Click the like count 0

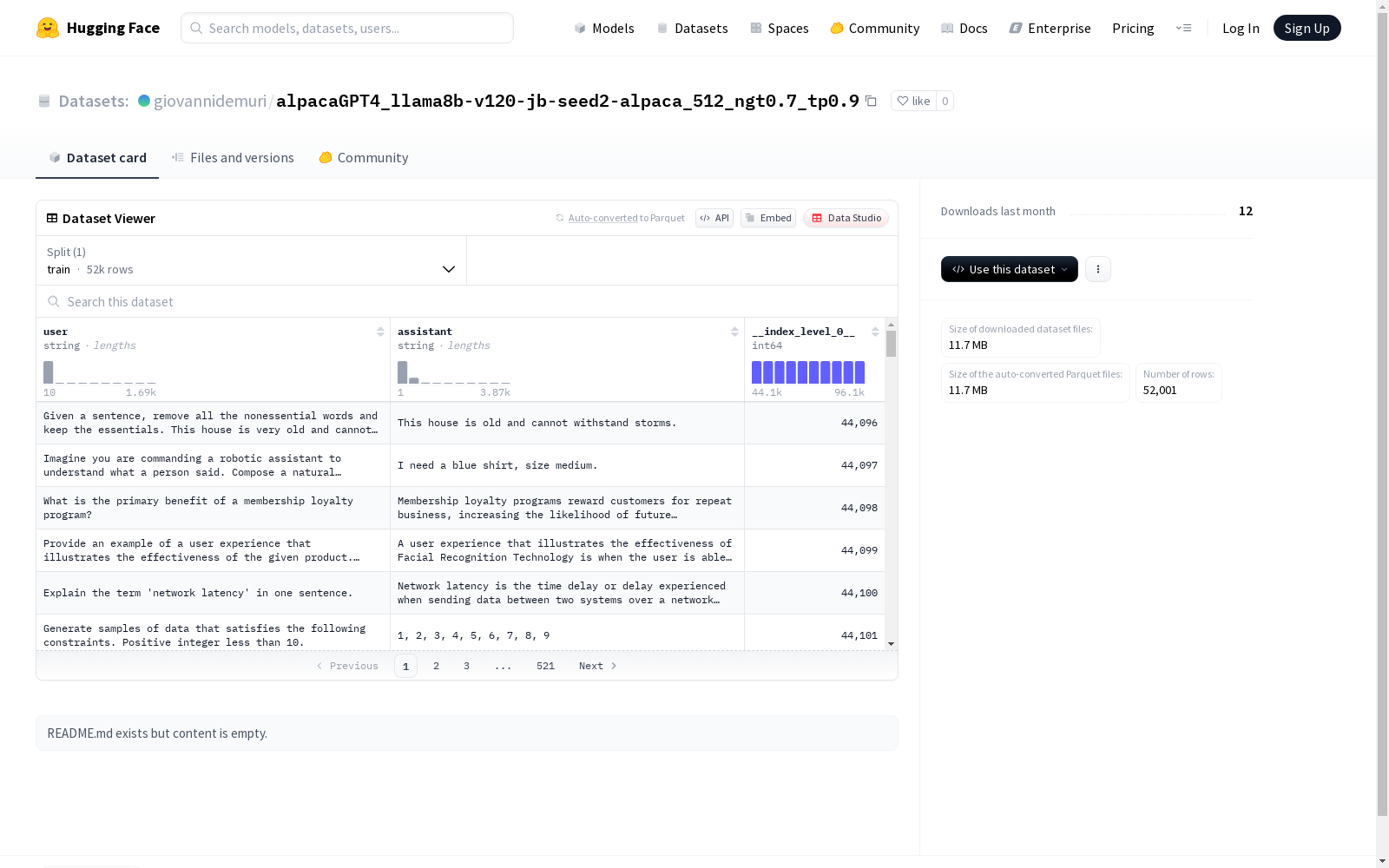(945, 101)
